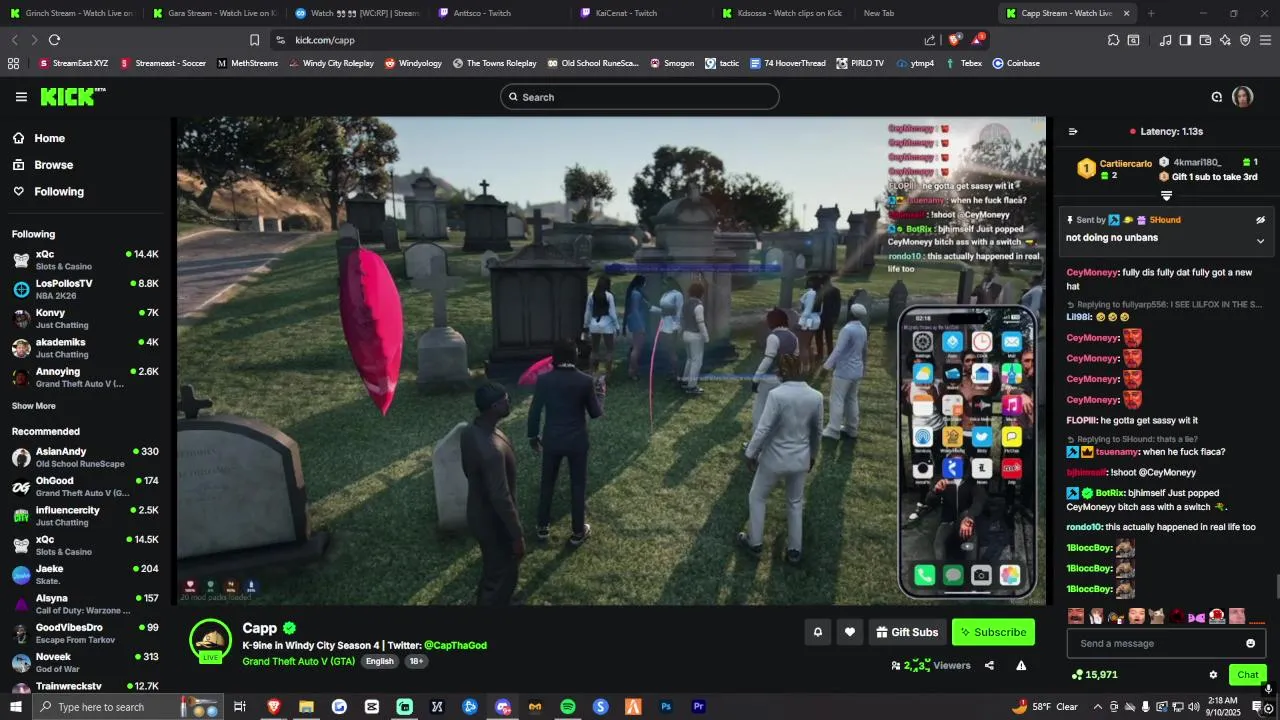Click the Gift Subs button
This screenshot has height=720, width=1280.
point(907,632)
